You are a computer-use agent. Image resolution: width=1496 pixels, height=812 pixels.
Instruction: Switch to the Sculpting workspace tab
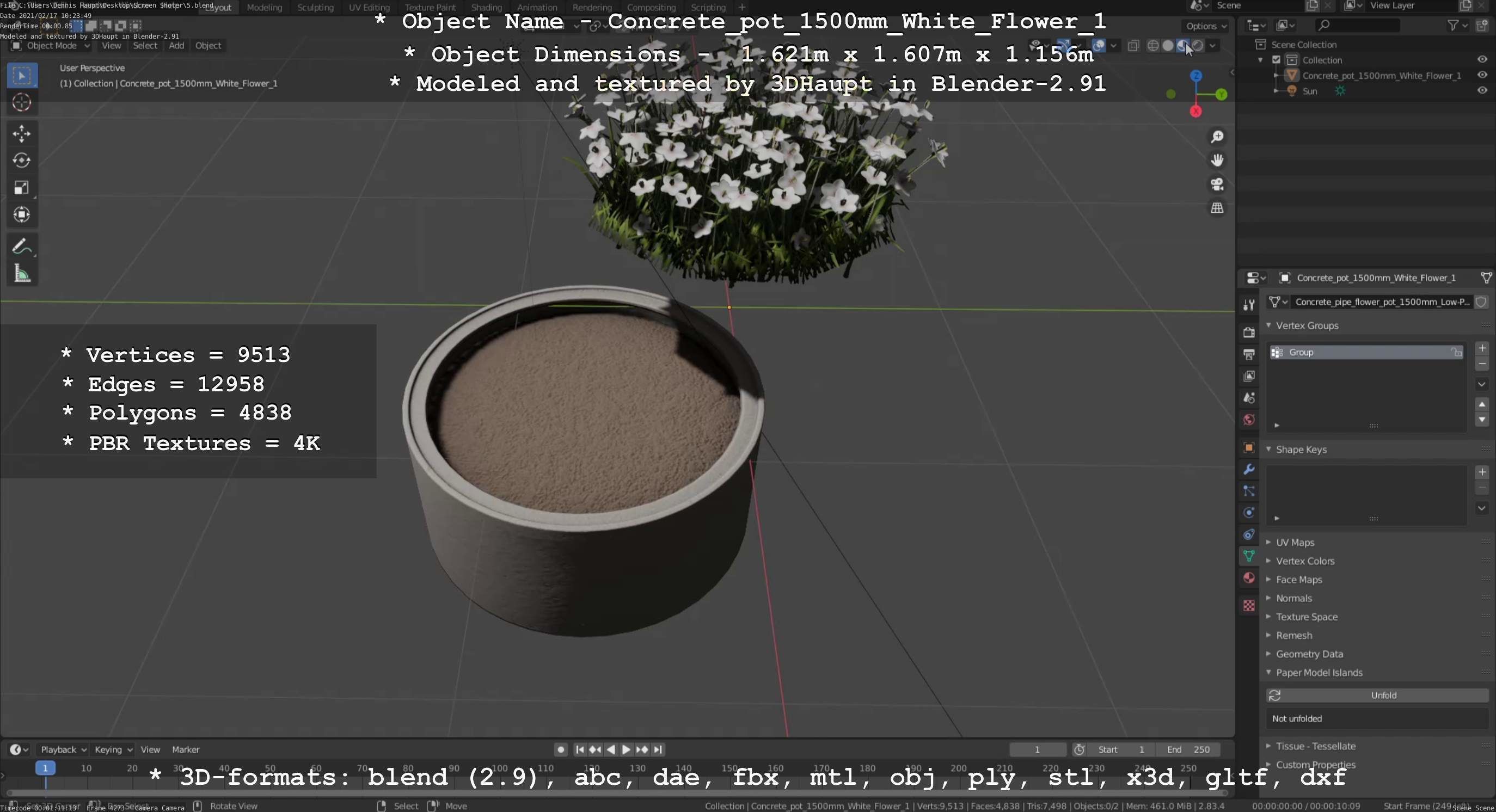point(315,8)
